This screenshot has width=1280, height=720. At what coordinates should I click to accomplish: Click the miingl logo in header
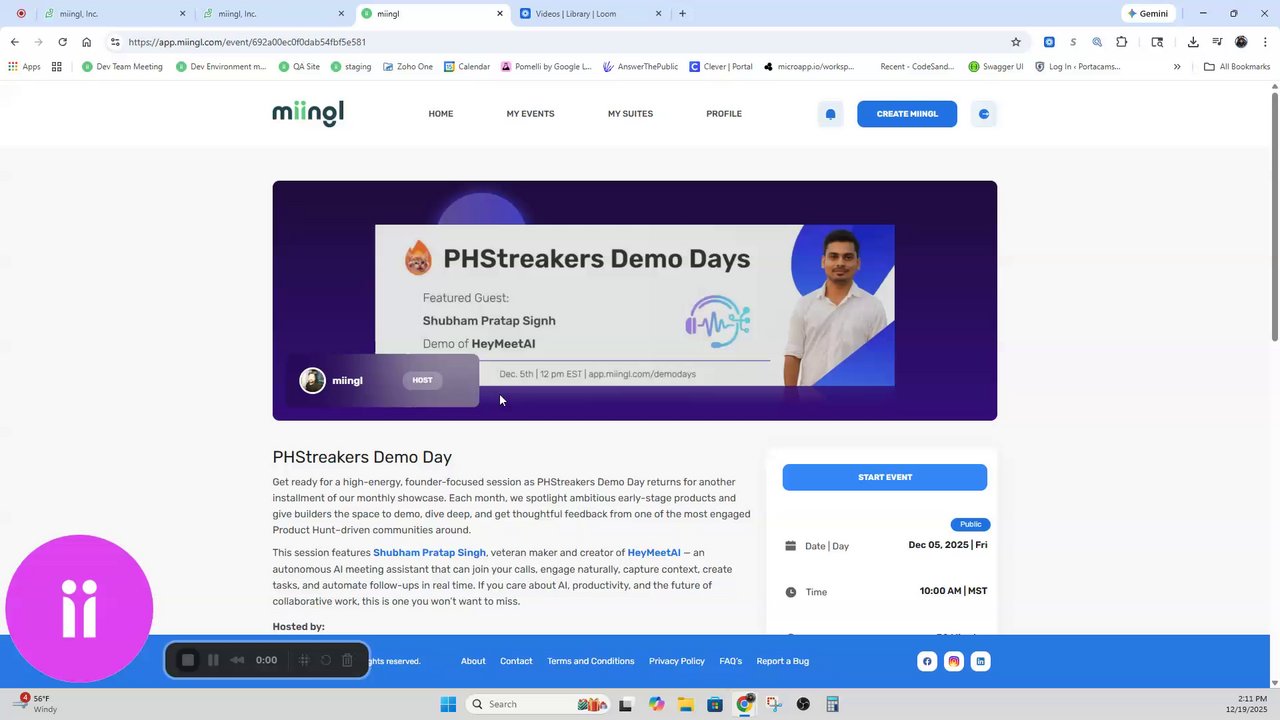pos(308,113)
